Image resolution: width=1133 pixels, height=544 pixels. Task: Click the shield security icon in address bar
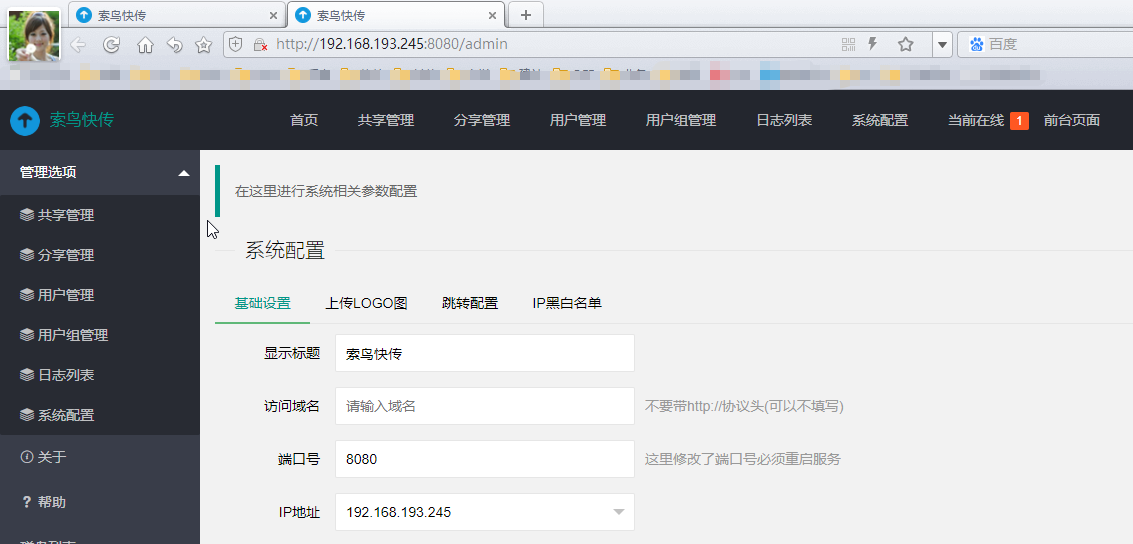point(236,44)
